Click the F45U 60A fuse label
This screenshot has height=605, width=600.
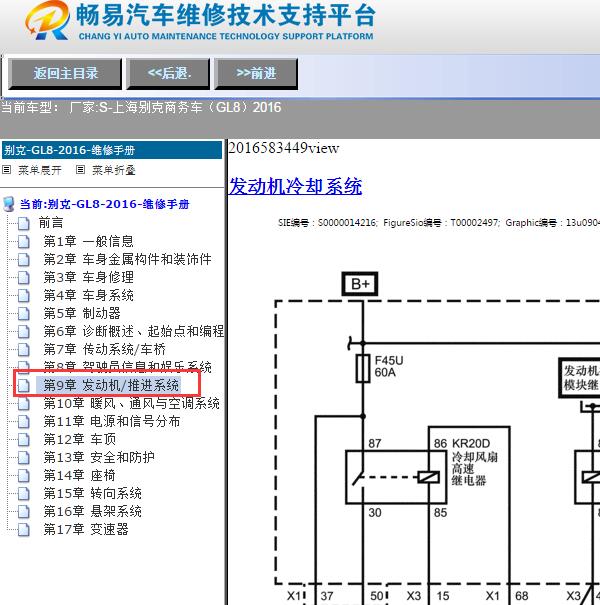pyautogui.click(x=389, y=366)
